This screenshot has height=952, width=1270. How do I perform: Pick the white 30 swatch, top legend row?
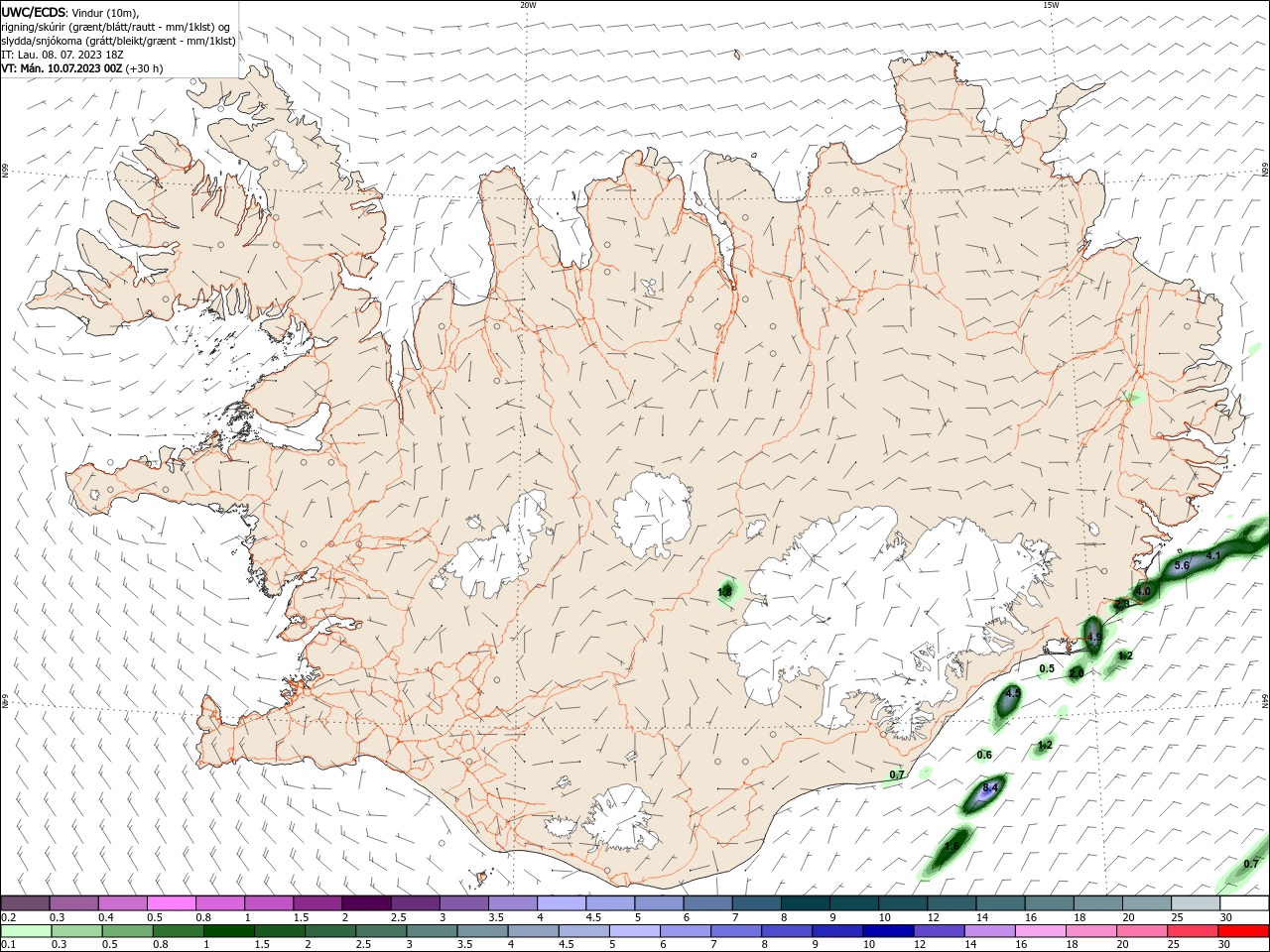click(1244, 903)
